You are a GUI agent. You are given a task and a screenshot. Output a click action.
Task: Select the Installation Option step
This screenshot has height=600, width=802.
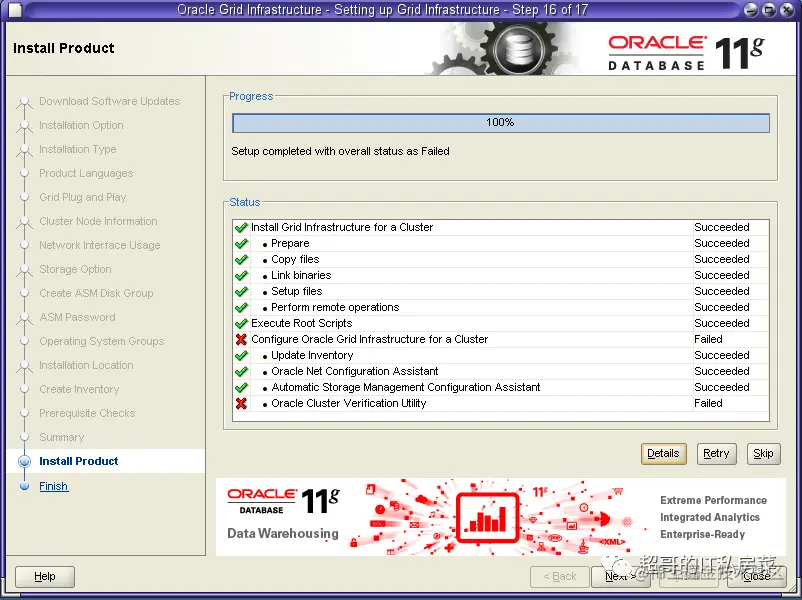[x=81, y=124]
